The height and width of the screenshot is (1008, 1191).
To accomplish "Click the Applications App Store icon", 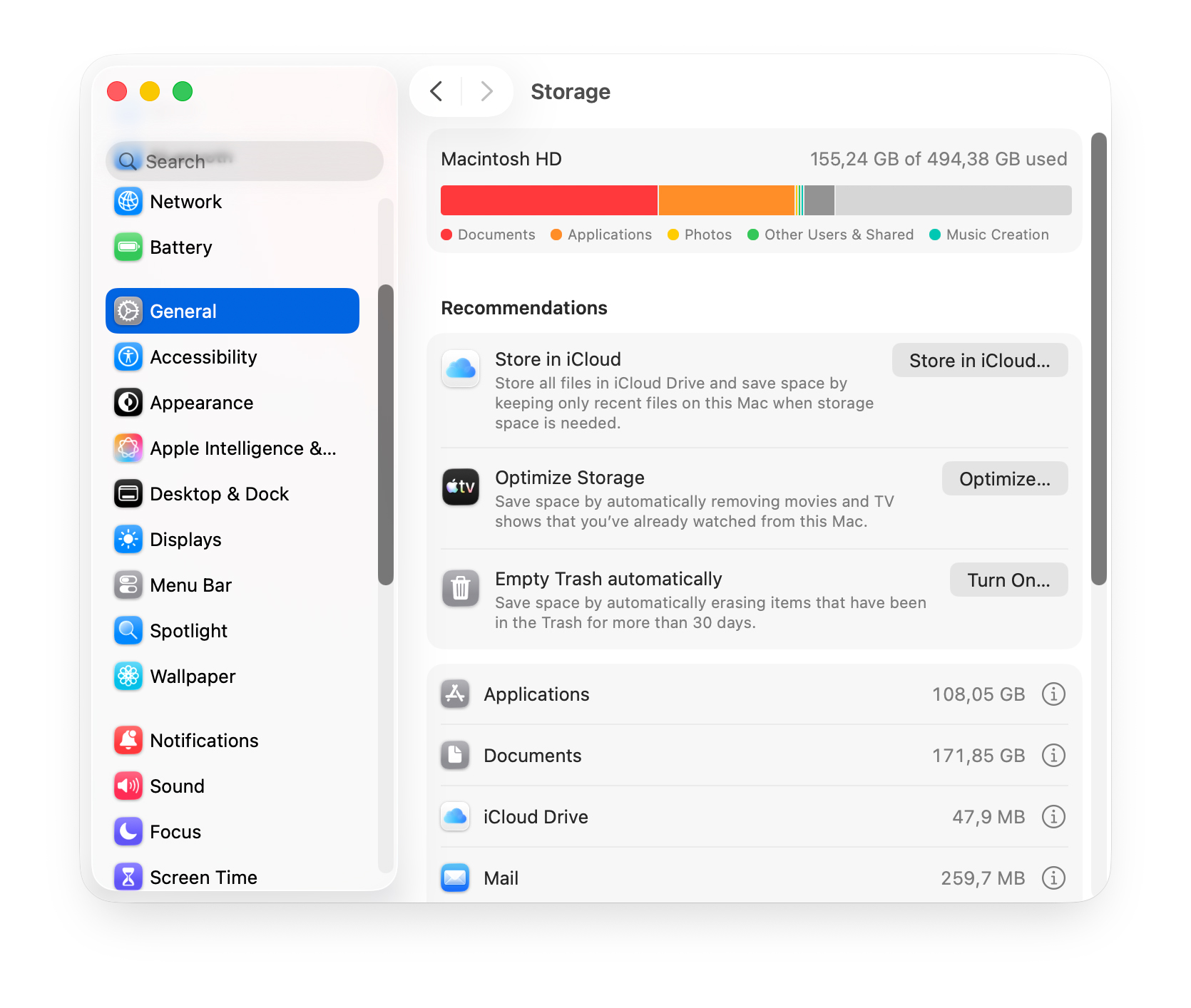I will 455,694.
